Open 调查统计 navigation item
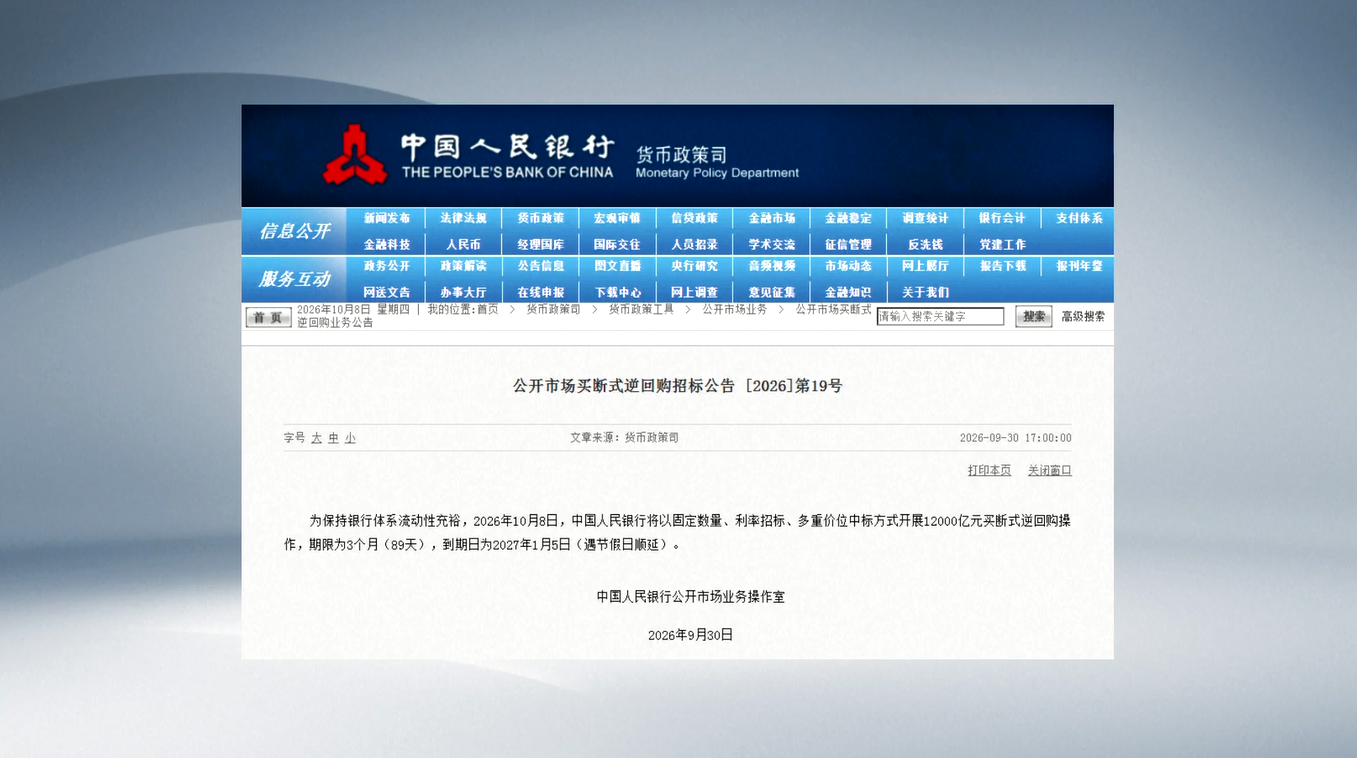This screenshot has width=1357, height=758. click(926, 218)
